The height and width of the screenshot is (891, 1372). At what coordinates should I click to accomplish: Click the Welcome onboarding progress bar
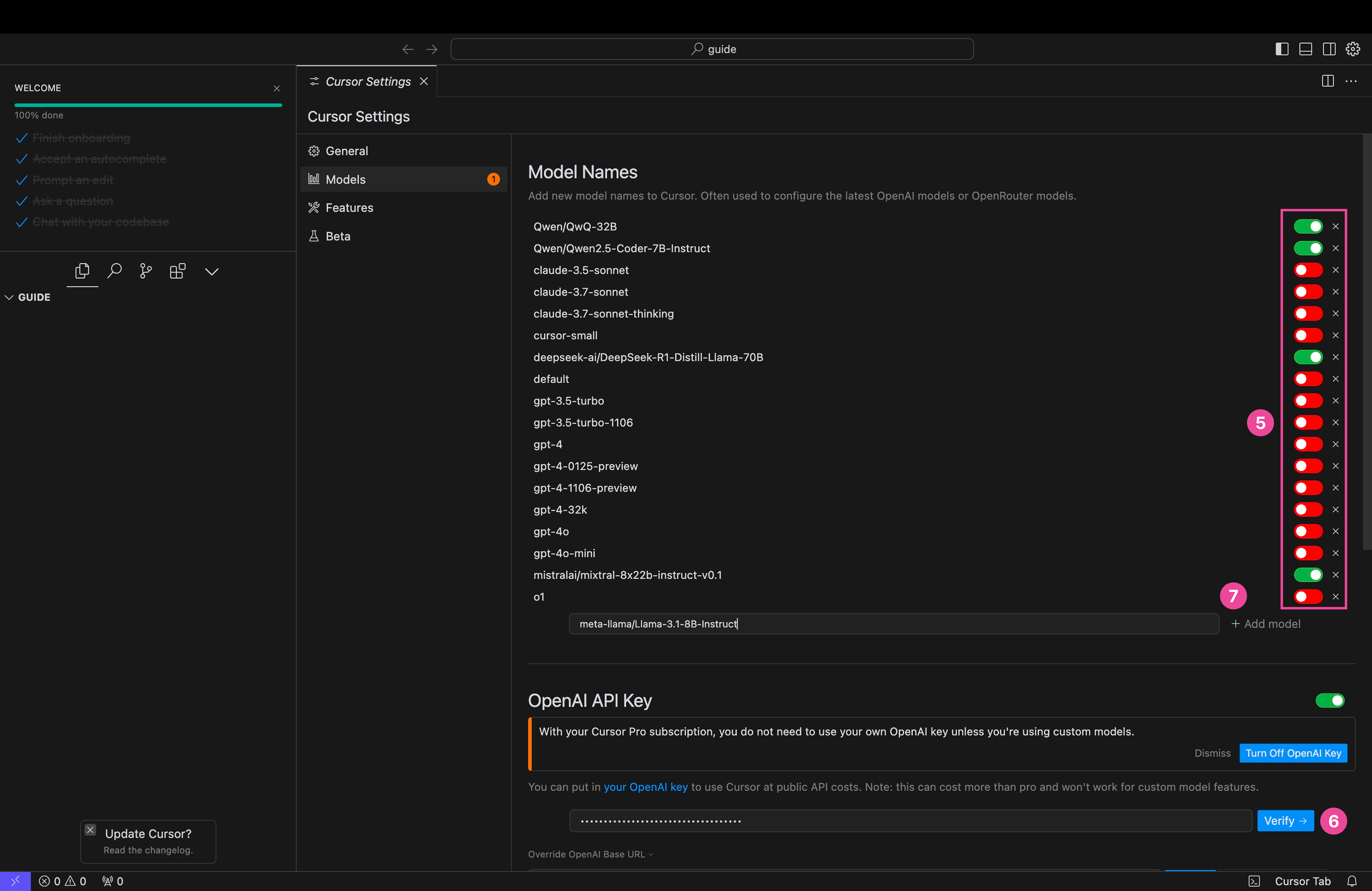(x=148, y=105)
